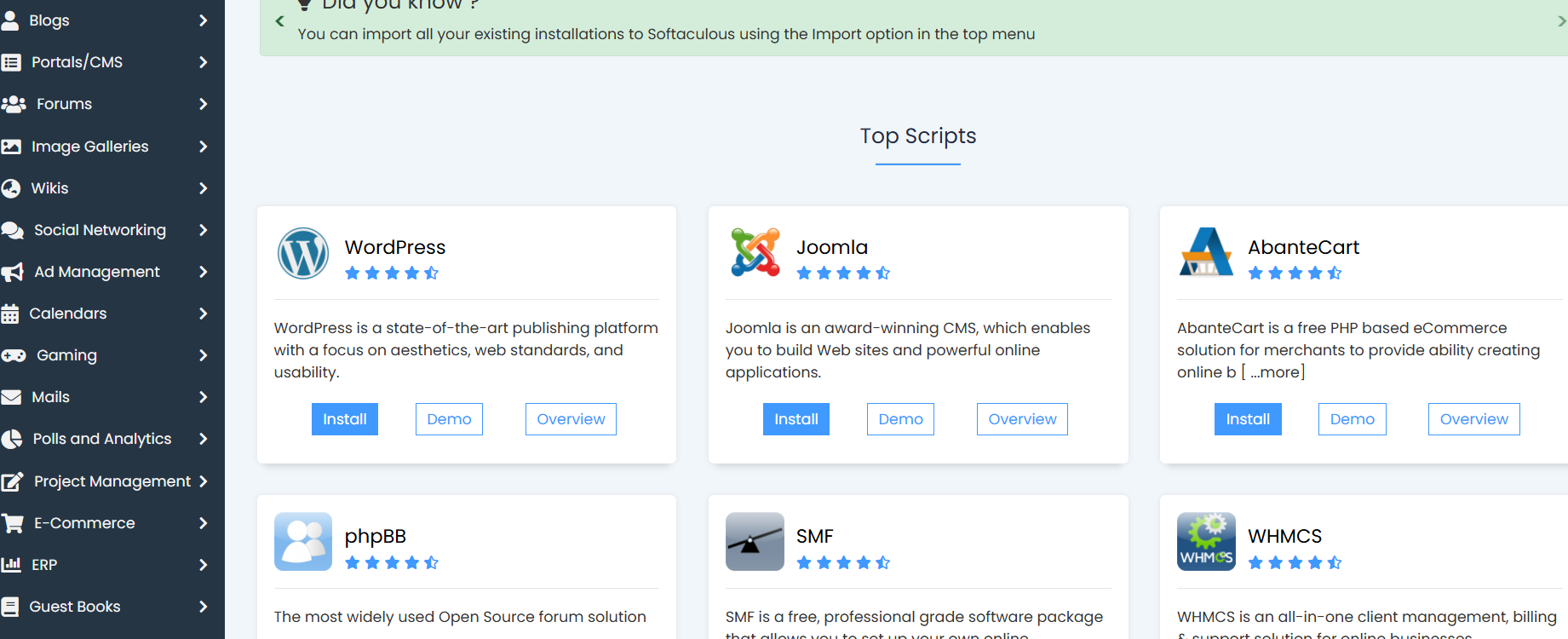Expand the Calendars category chevron

[203, 314]
